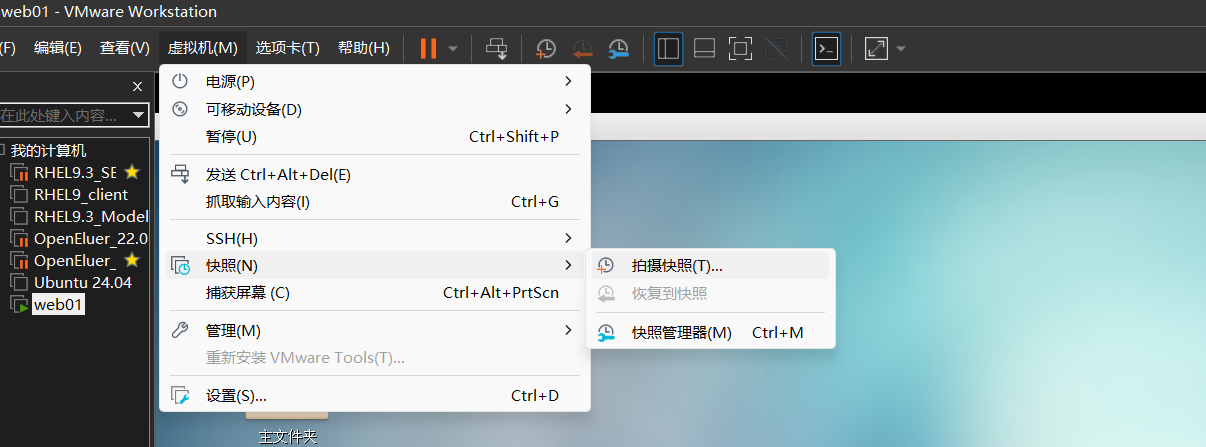Open the 选项卡(T) menu

[288, 48]
